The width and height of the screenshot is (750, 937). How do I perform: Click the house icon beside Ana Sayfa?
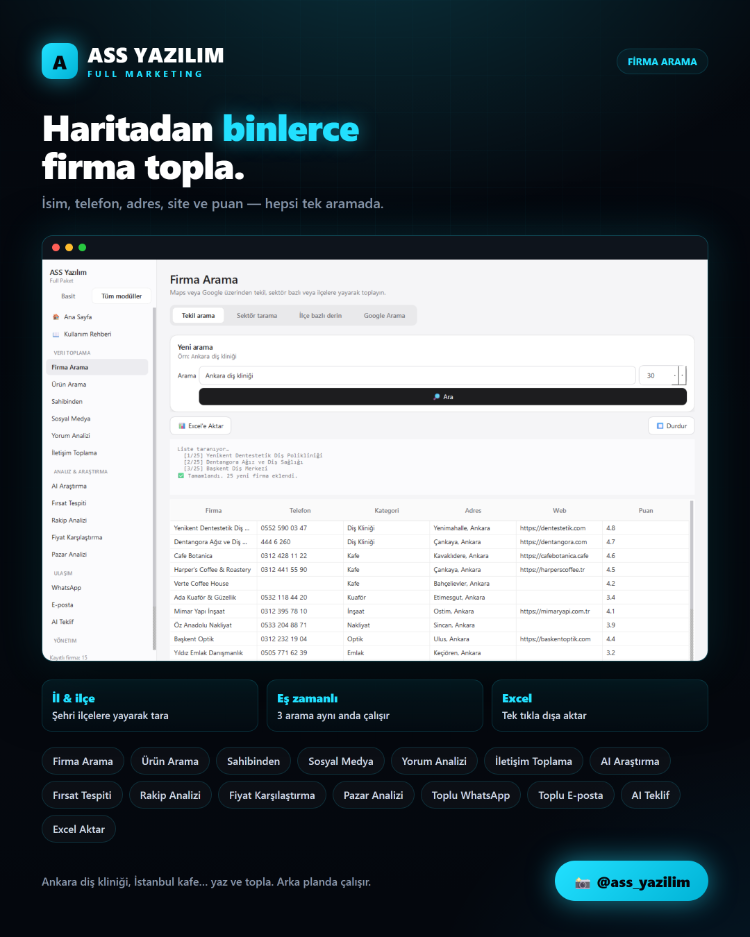56,317
